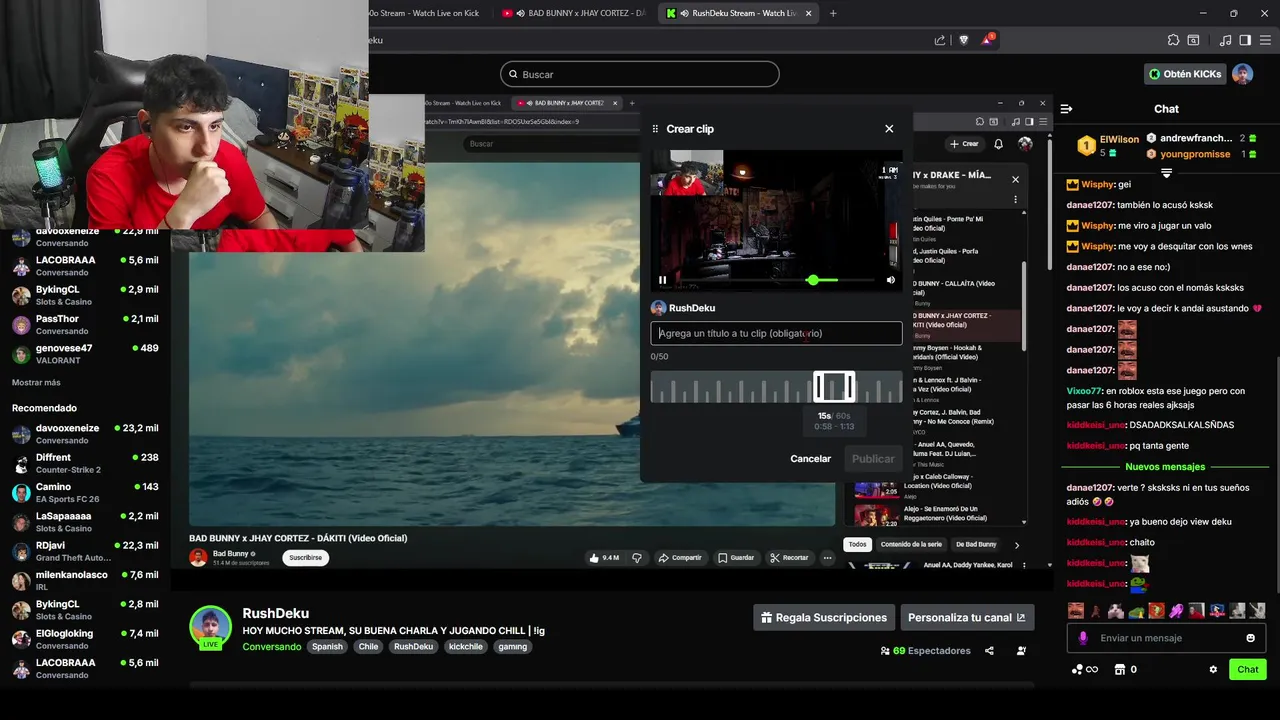
Task: Select the kickchile tag
Action: click(x=466, y=647)
